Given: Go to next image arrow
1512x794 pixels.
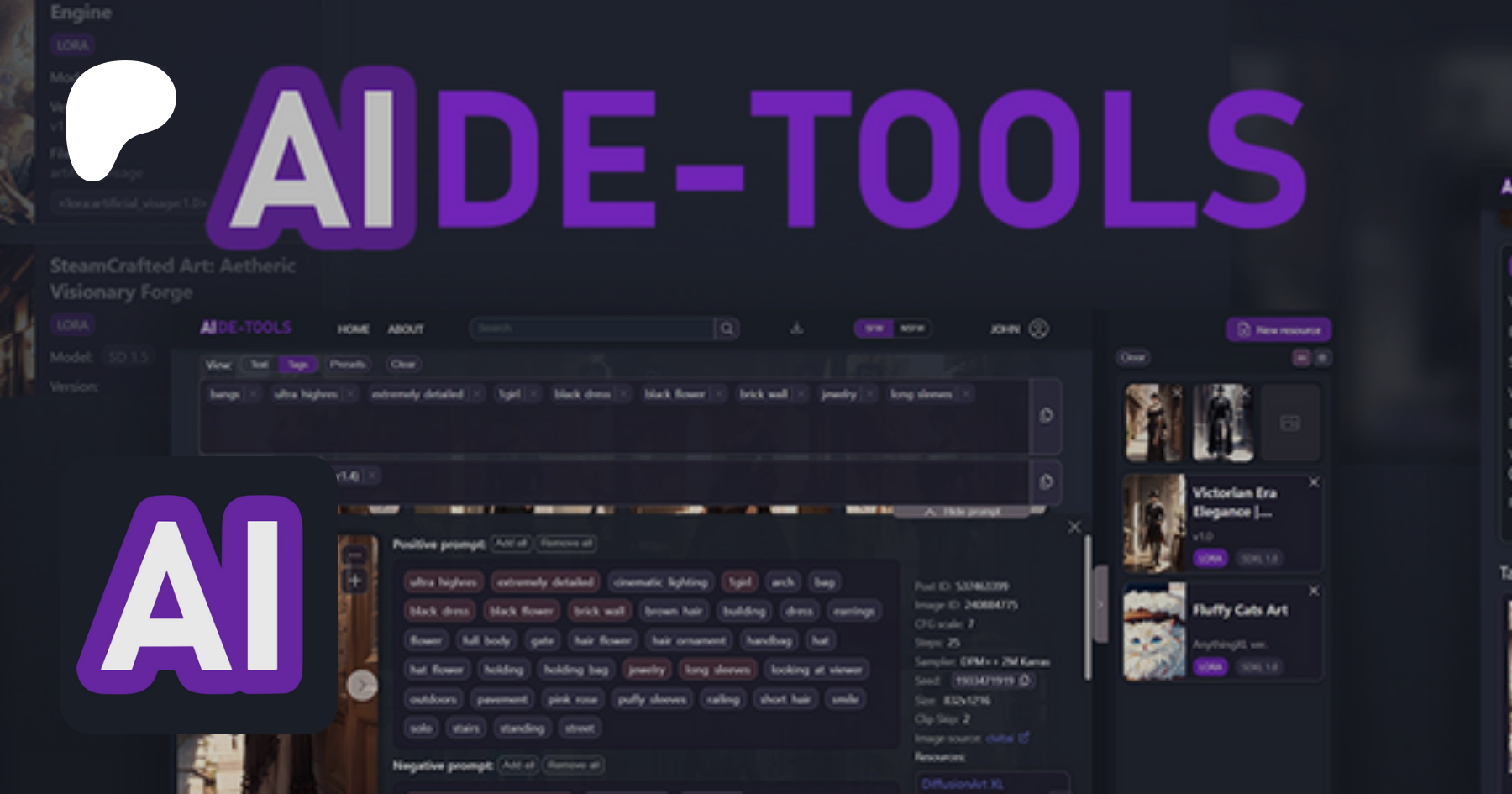Looking at the screenshot, I should click(x=362, y=686).
